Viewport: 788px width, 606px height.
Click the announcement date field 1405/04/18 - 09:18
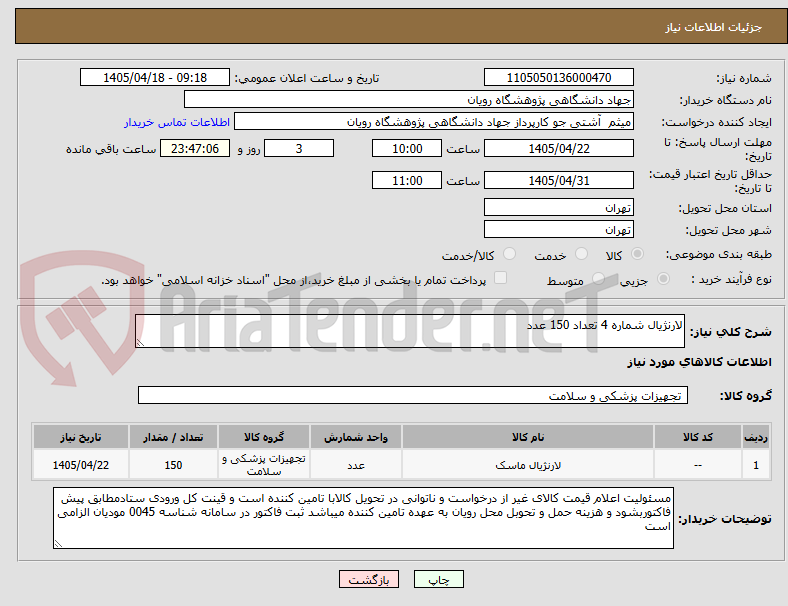tap(155, 77)
